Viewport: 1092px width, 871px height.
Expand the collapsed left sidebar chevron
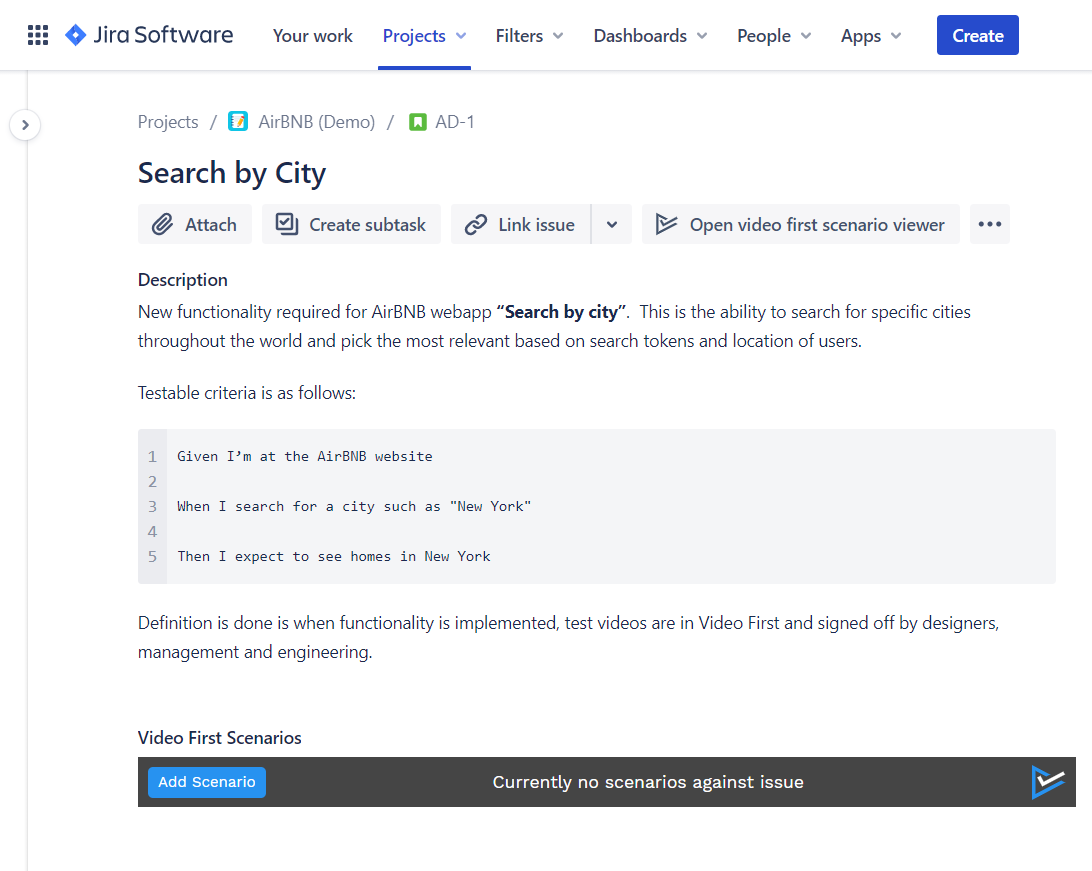pyautogui.click(x=25, y=124)
